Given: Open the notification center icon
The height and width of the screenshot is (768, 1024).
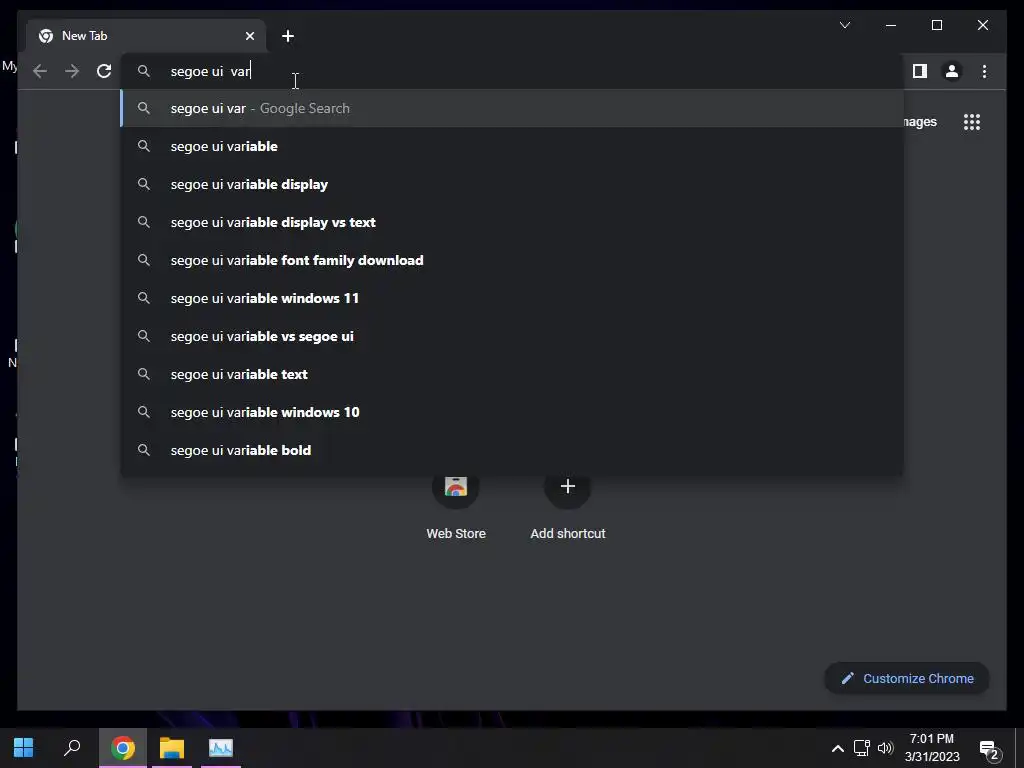Looking at the screenshot, I should pos(989,750).
